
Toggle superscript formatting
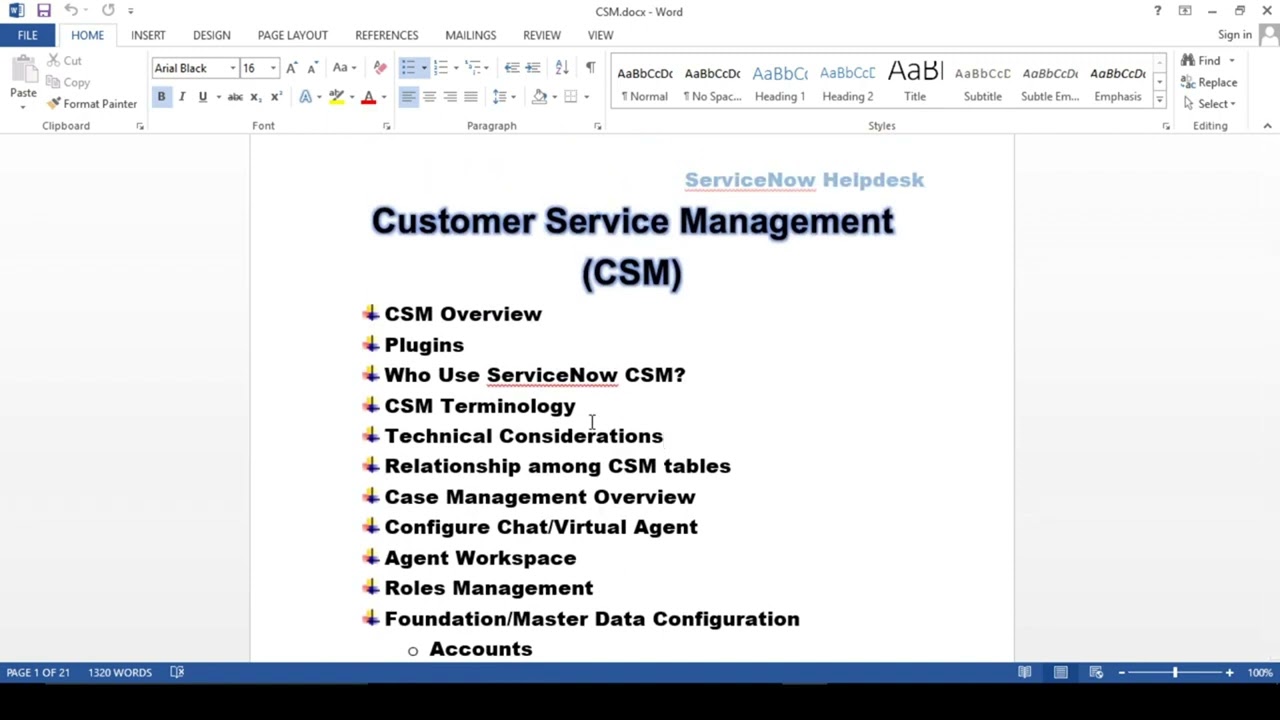coord(276,97)
